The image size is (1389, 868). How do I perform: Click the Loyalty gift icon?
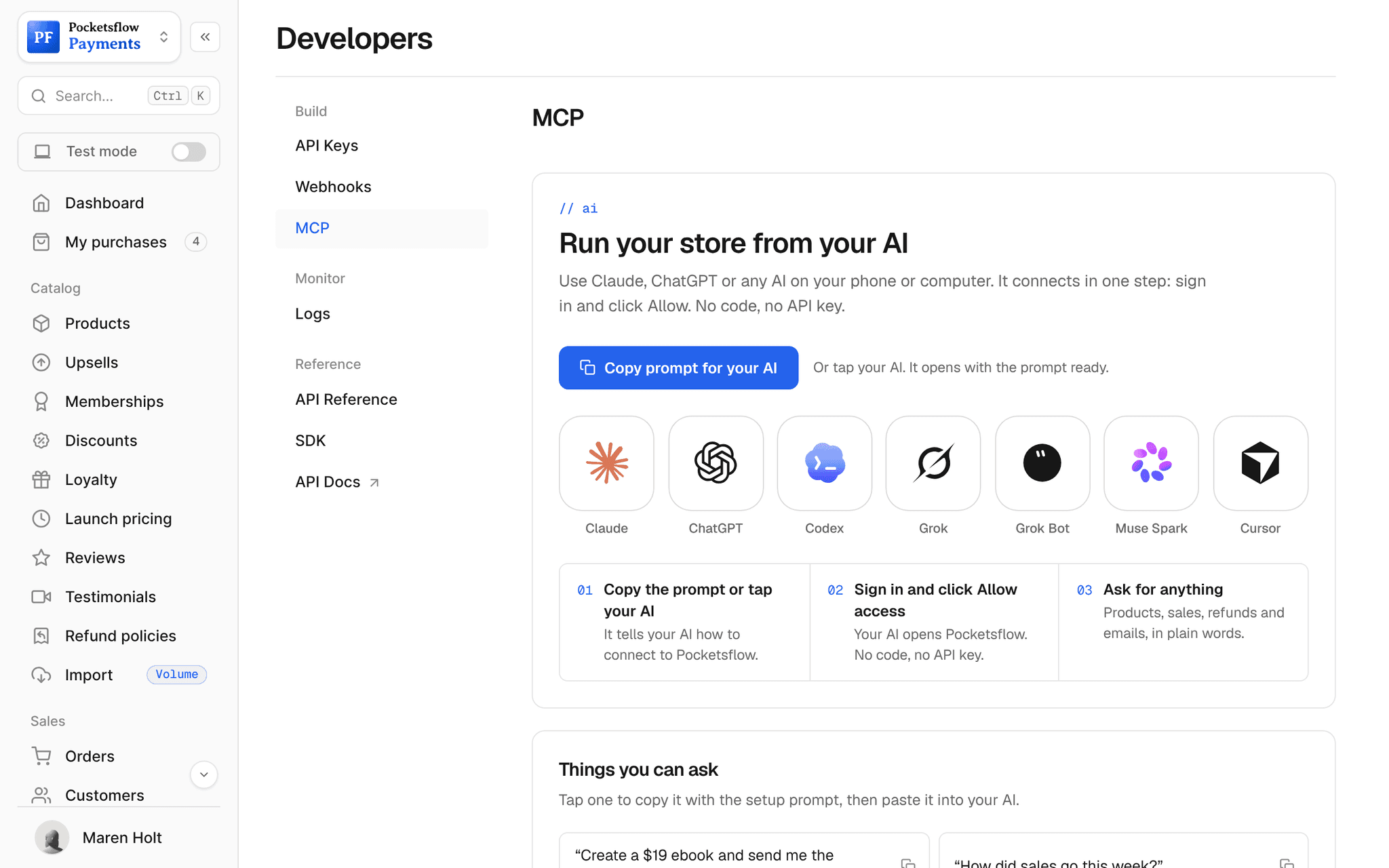[41, 479]
